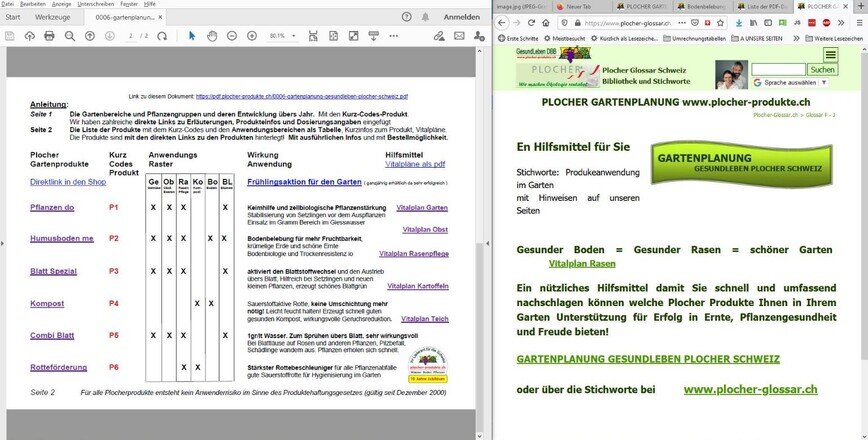
Task: Open the Anzeige menu
Action: click(x=61, y=4)
